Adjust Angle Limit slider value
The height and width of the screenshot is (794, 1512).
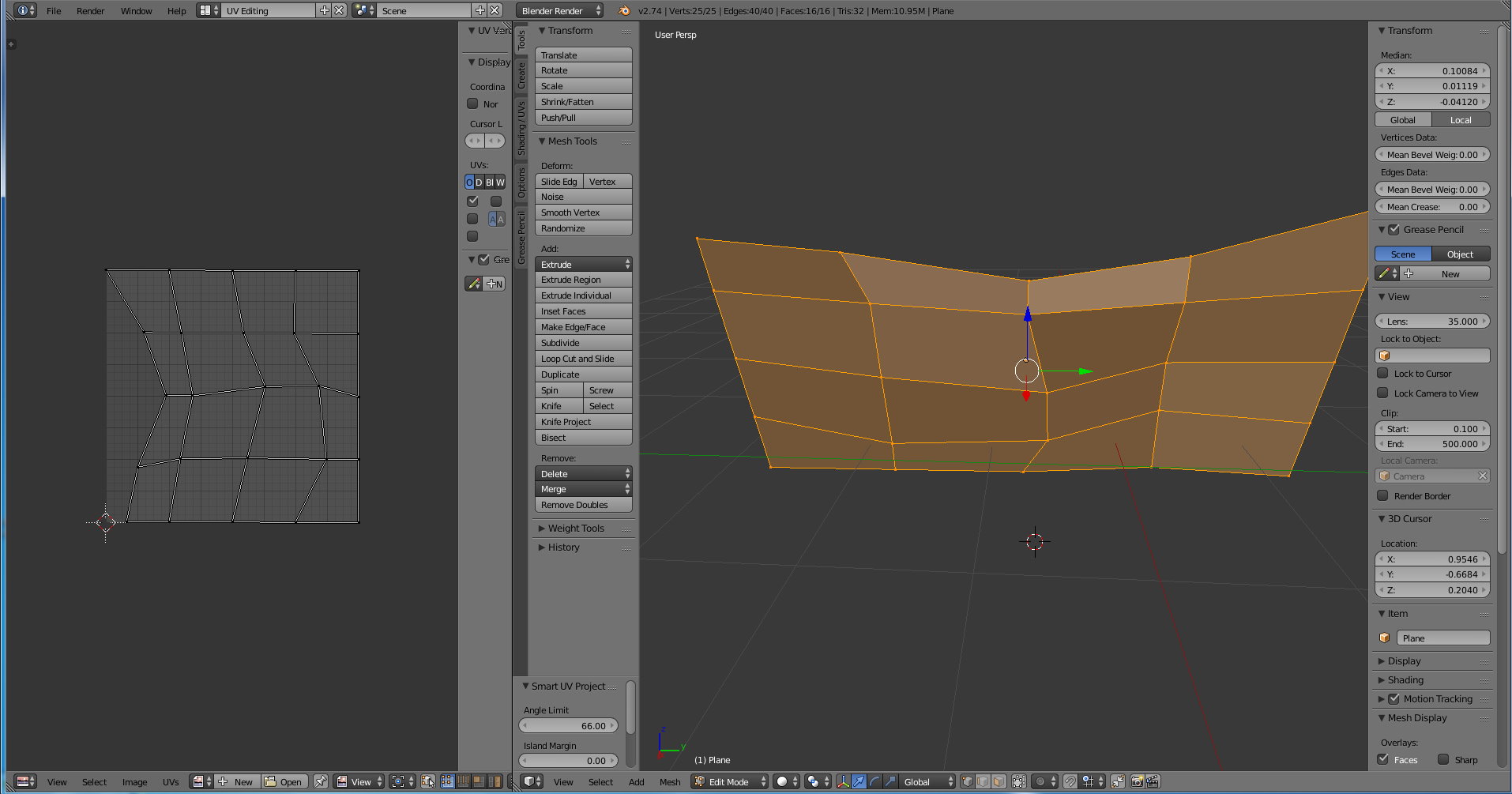coord(569,725)
